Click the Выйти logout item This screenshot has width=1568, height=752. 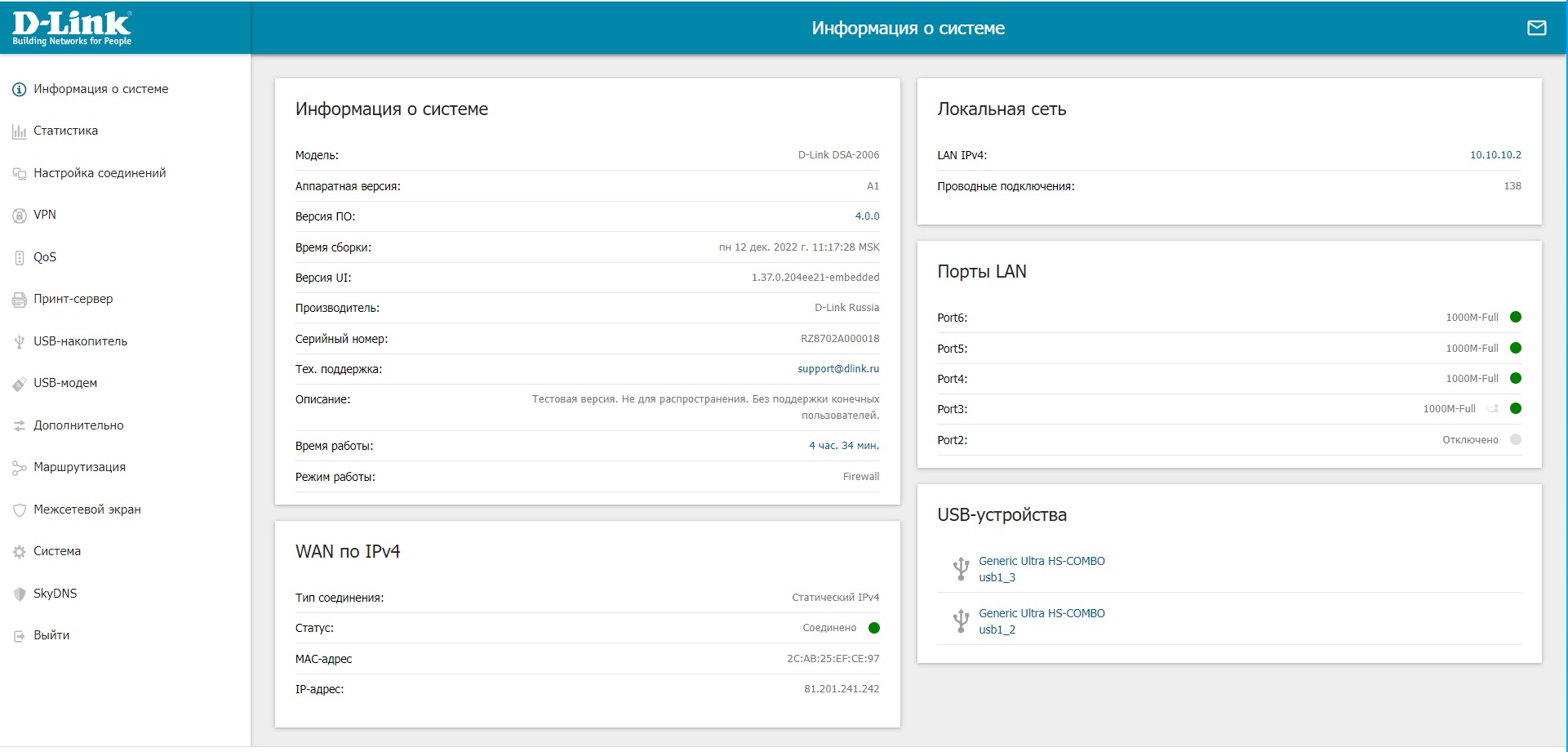(51, 635)
